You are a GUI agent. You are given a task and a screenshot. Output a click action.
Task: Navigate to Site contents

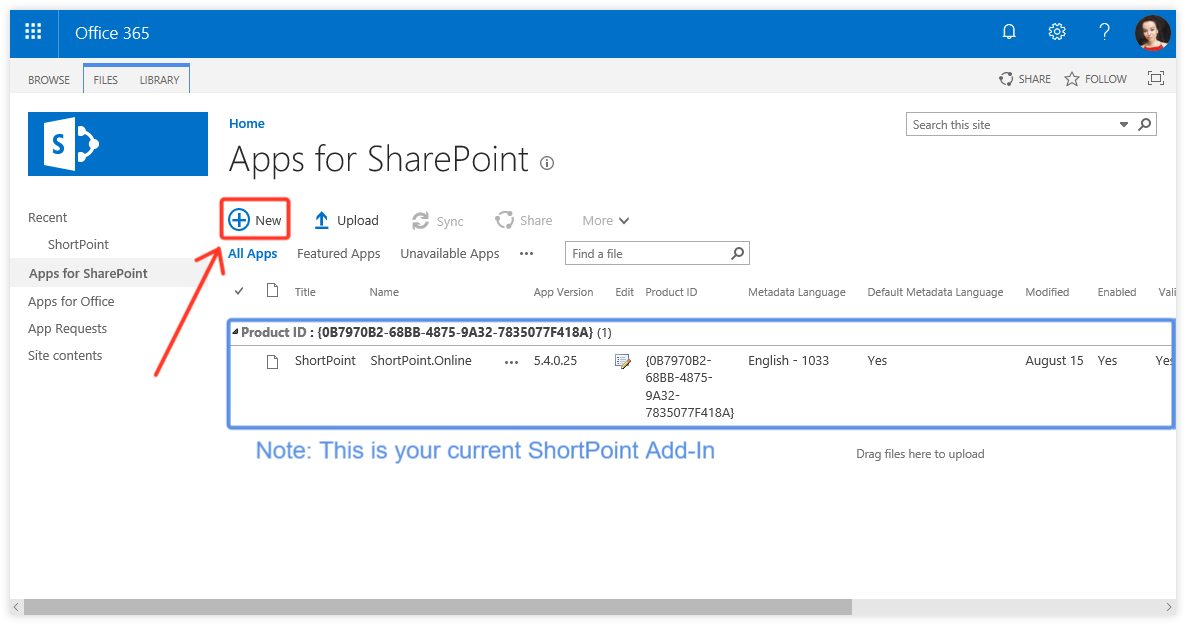click(65, 355)
